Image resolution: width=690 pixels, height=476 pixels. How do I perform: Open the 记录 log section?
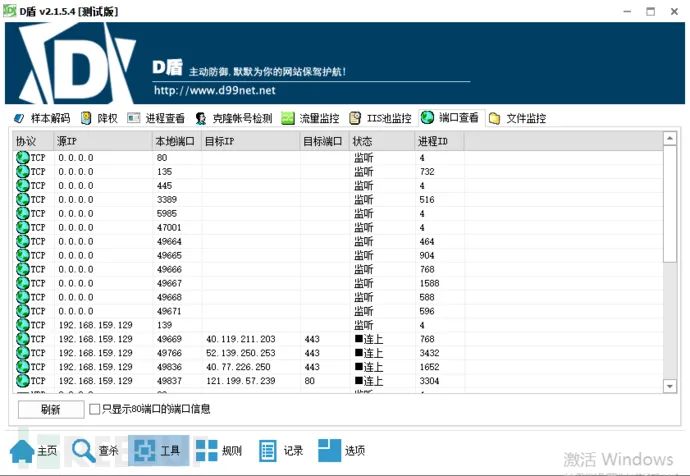pos(281,450)
